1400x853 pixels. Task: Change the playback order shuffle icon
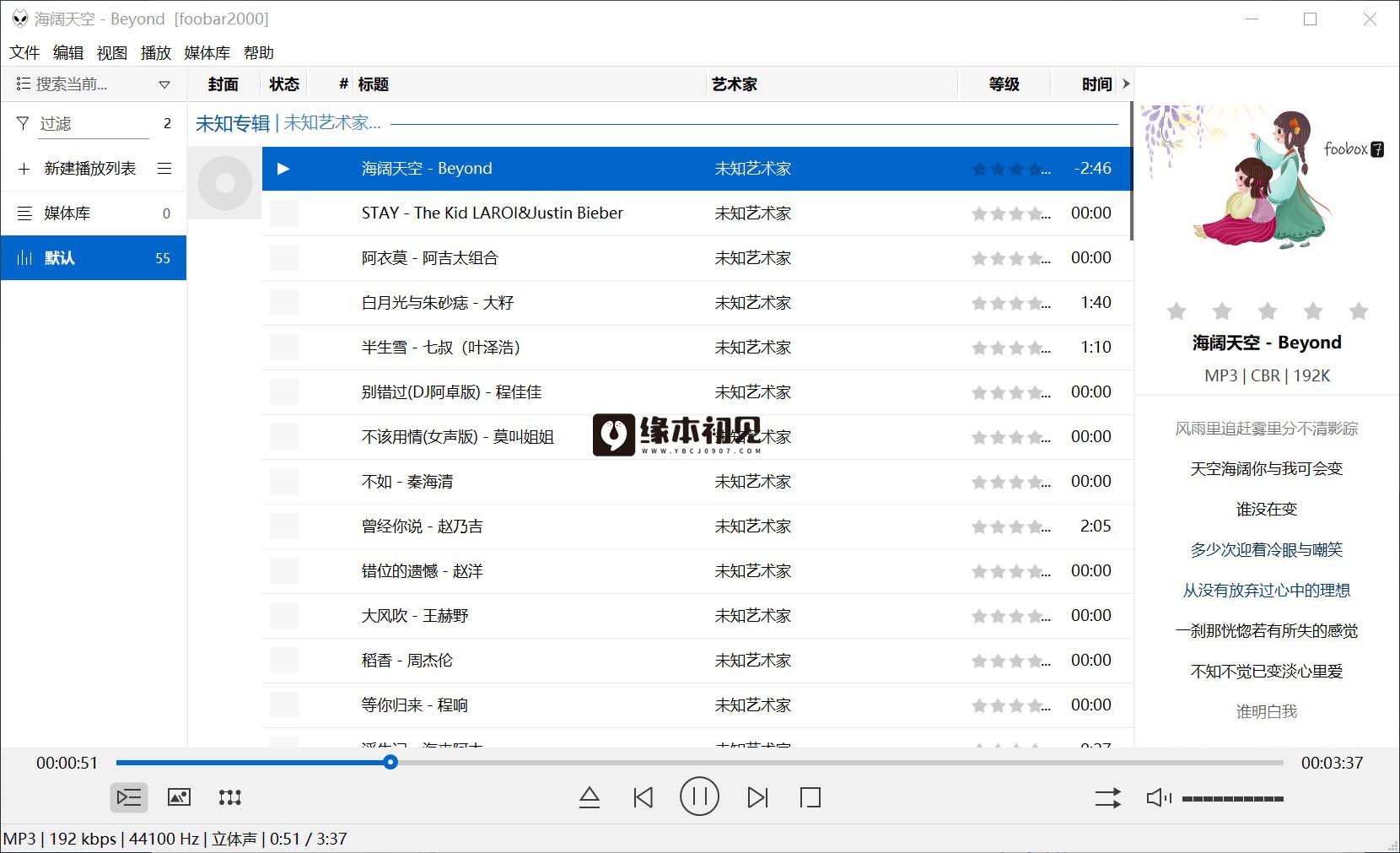click(1107, 797)
